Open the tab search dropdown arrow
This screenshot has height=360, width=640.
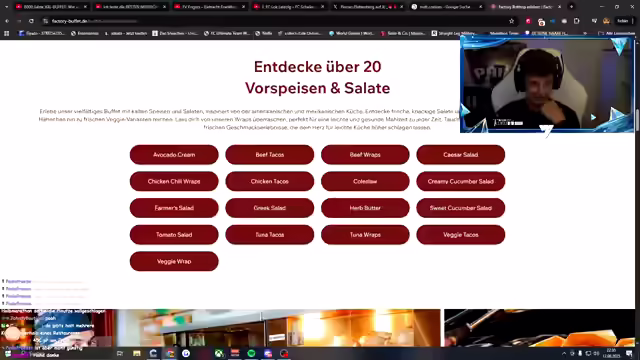coord(7,7)
